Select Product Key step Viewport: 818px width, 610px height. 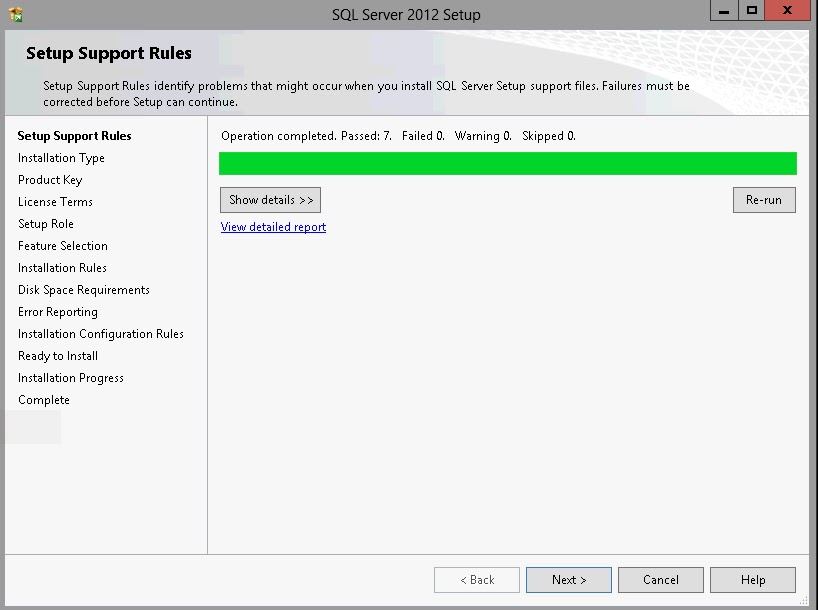click(x=50, y=180)
